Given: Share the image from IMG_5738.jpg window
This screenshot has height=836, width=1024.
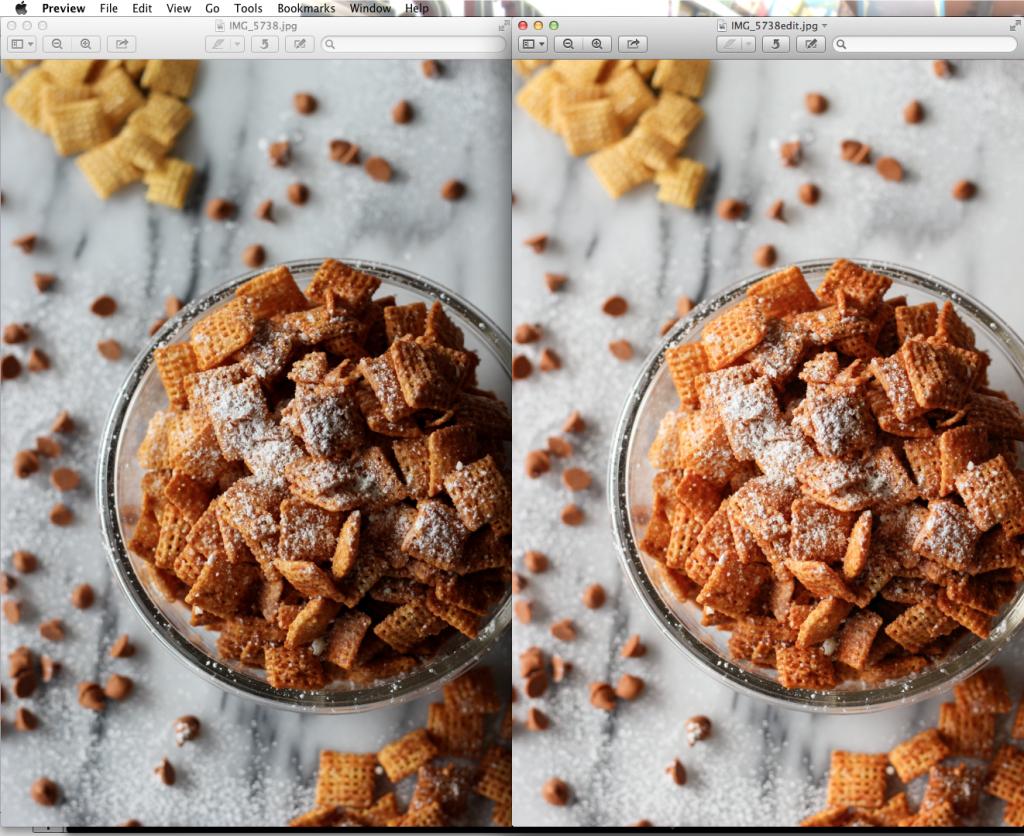Looking at the screenshot, I should tap(121, 44).
